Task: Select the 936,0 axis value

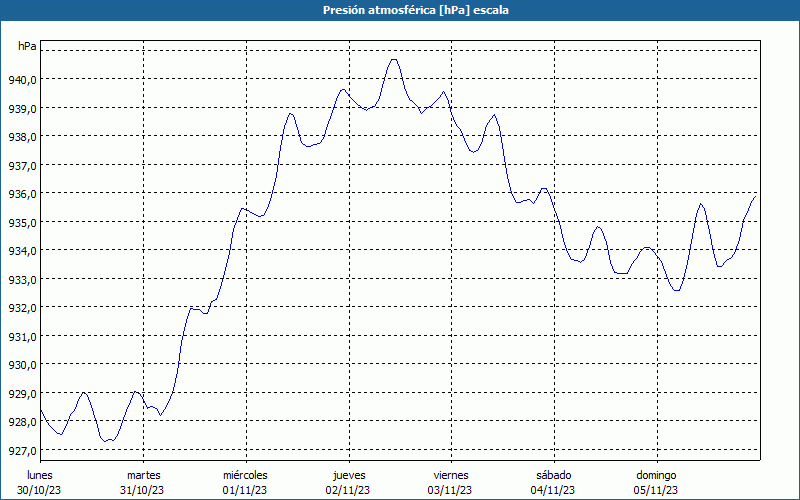Action: click(22, 193)
